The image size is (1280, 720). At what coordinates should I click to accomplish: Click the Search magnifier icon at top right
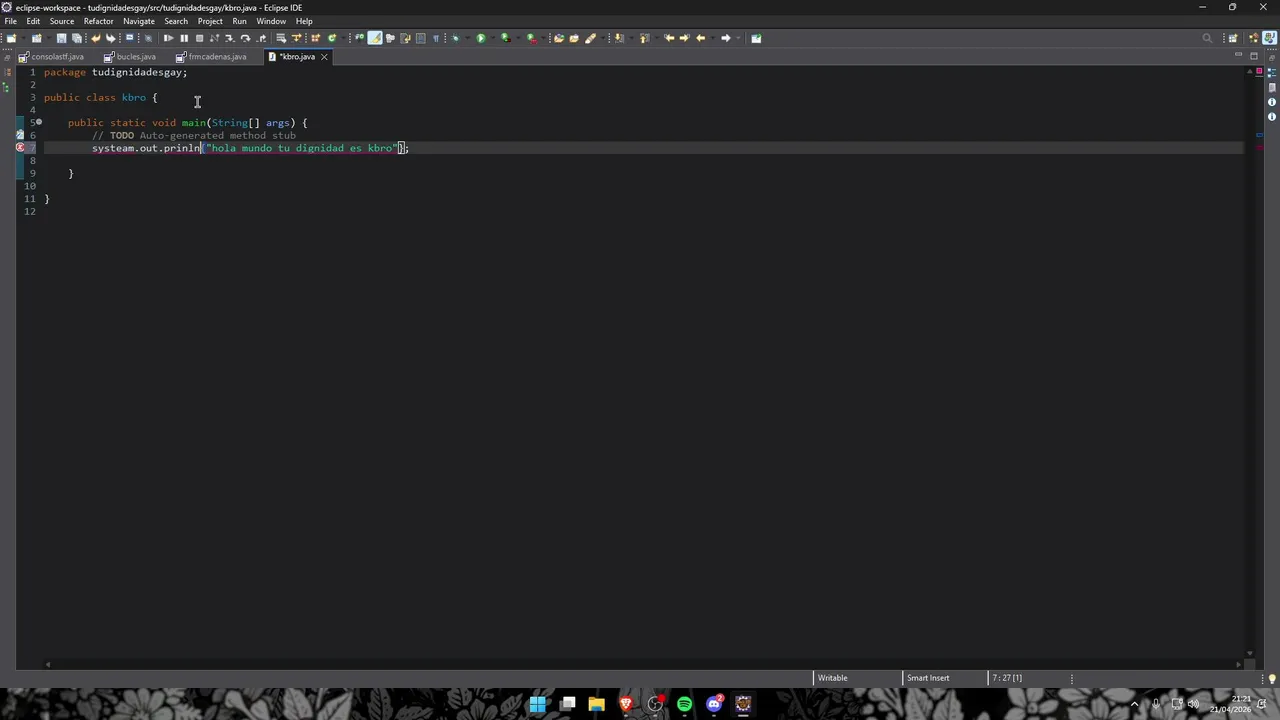pyautogui.click(x=1207, y=38)
